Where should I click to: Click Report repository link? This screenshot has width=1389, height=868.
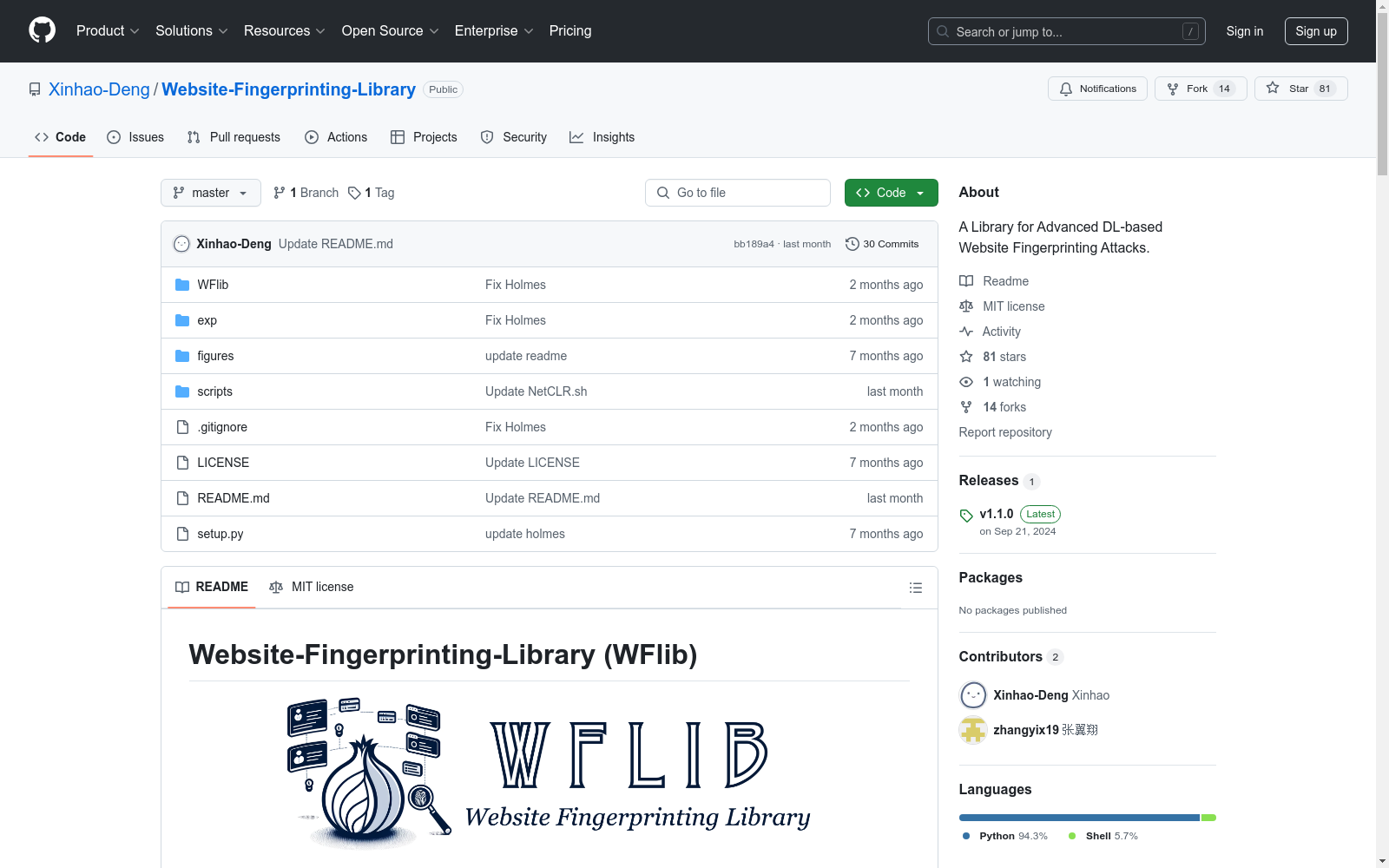point(1005,432)
